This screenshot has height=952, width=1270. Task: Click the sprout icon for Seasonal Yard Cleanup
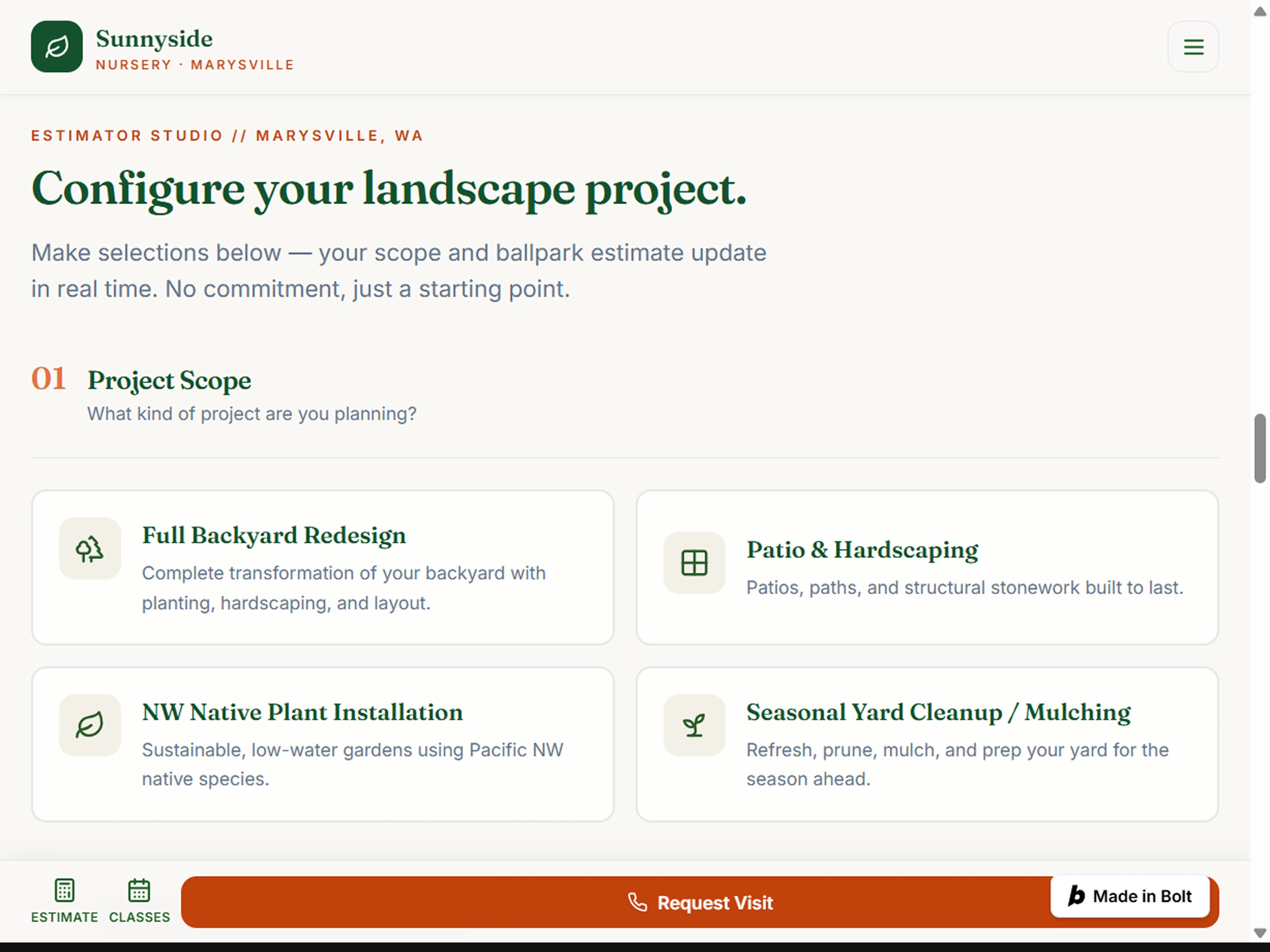[x=694, y=725]
